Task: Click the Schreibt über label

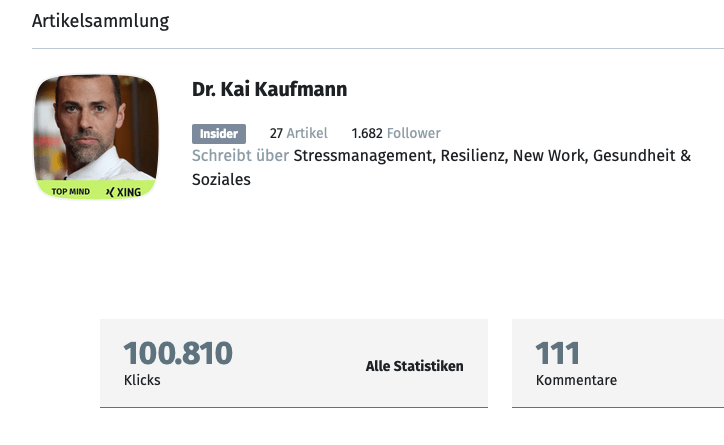Action: tap(240, 156)
